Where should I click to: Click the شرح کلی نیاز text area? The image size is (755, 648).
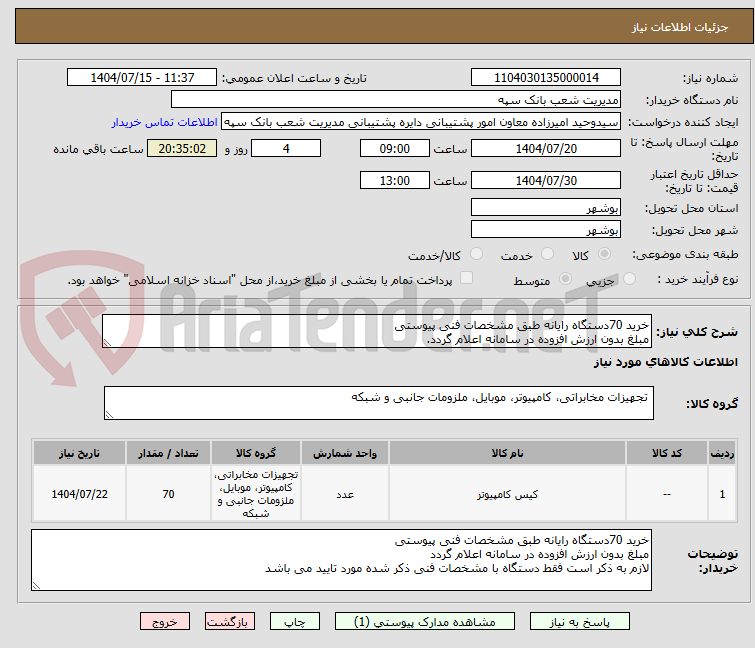[x=377, y=331]
